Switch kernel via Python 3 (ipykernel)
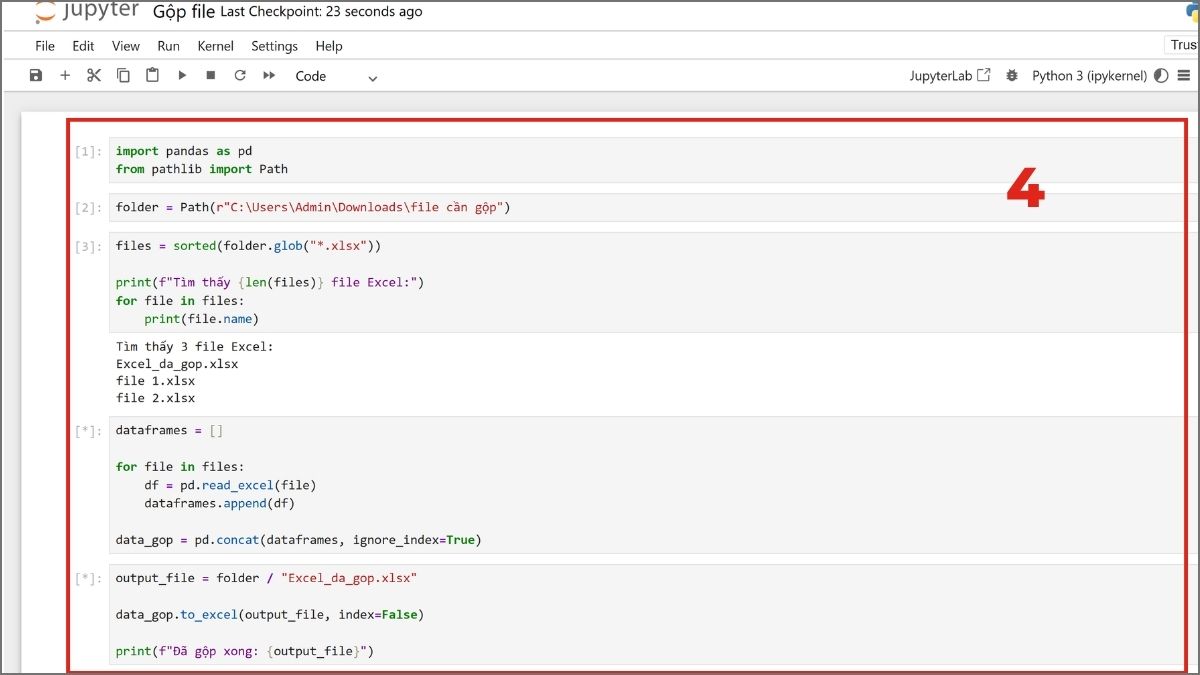Screen dimensions: 1200x675 (1089, 75)
